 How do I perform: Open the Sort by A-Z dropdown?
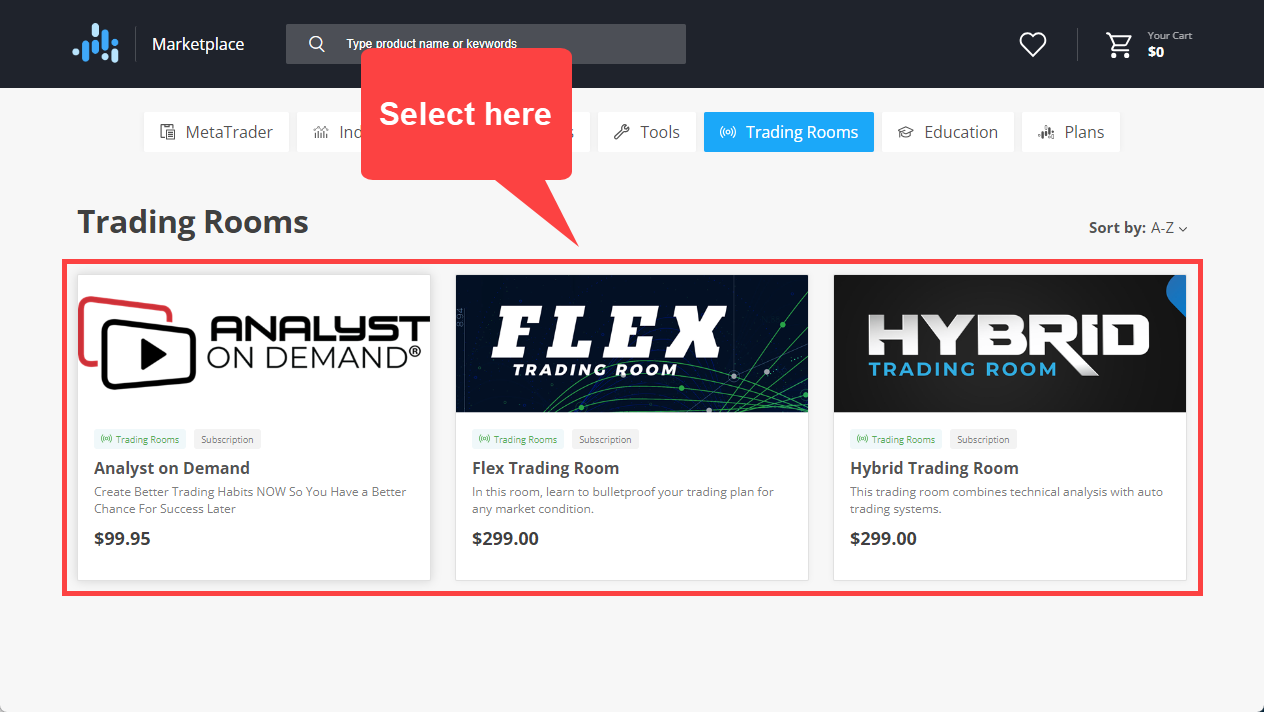tap(1138, 228)
